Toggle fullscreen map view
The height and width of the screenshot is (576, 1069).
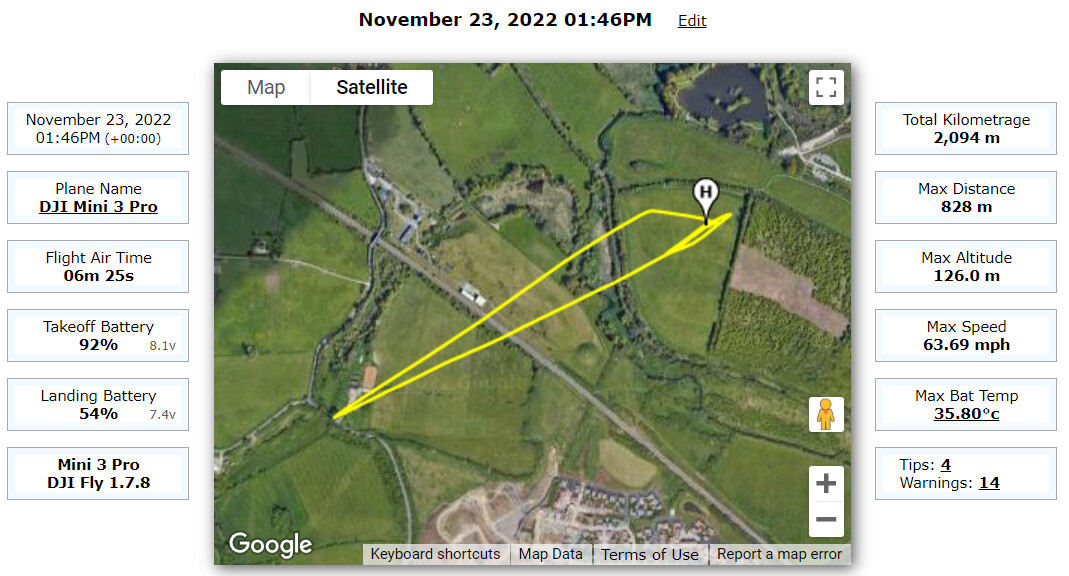click(826, 87)
